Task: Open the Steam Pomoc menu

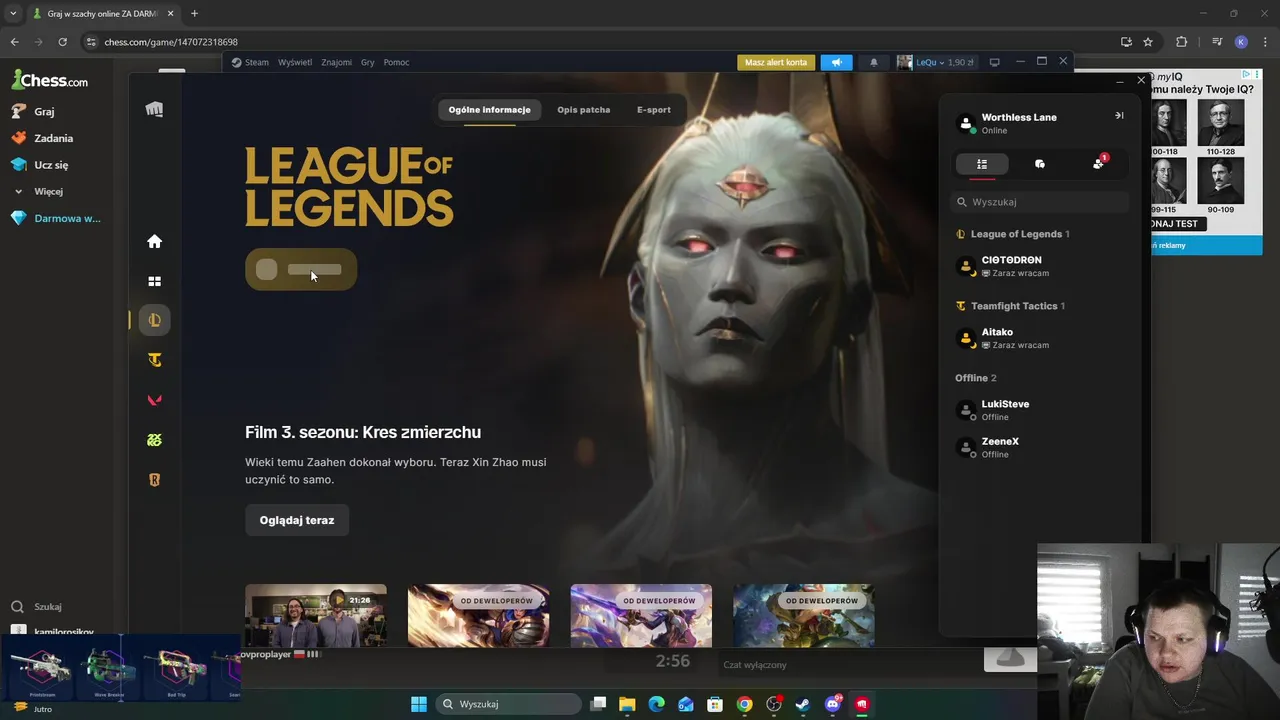Action: click(396, 62)
